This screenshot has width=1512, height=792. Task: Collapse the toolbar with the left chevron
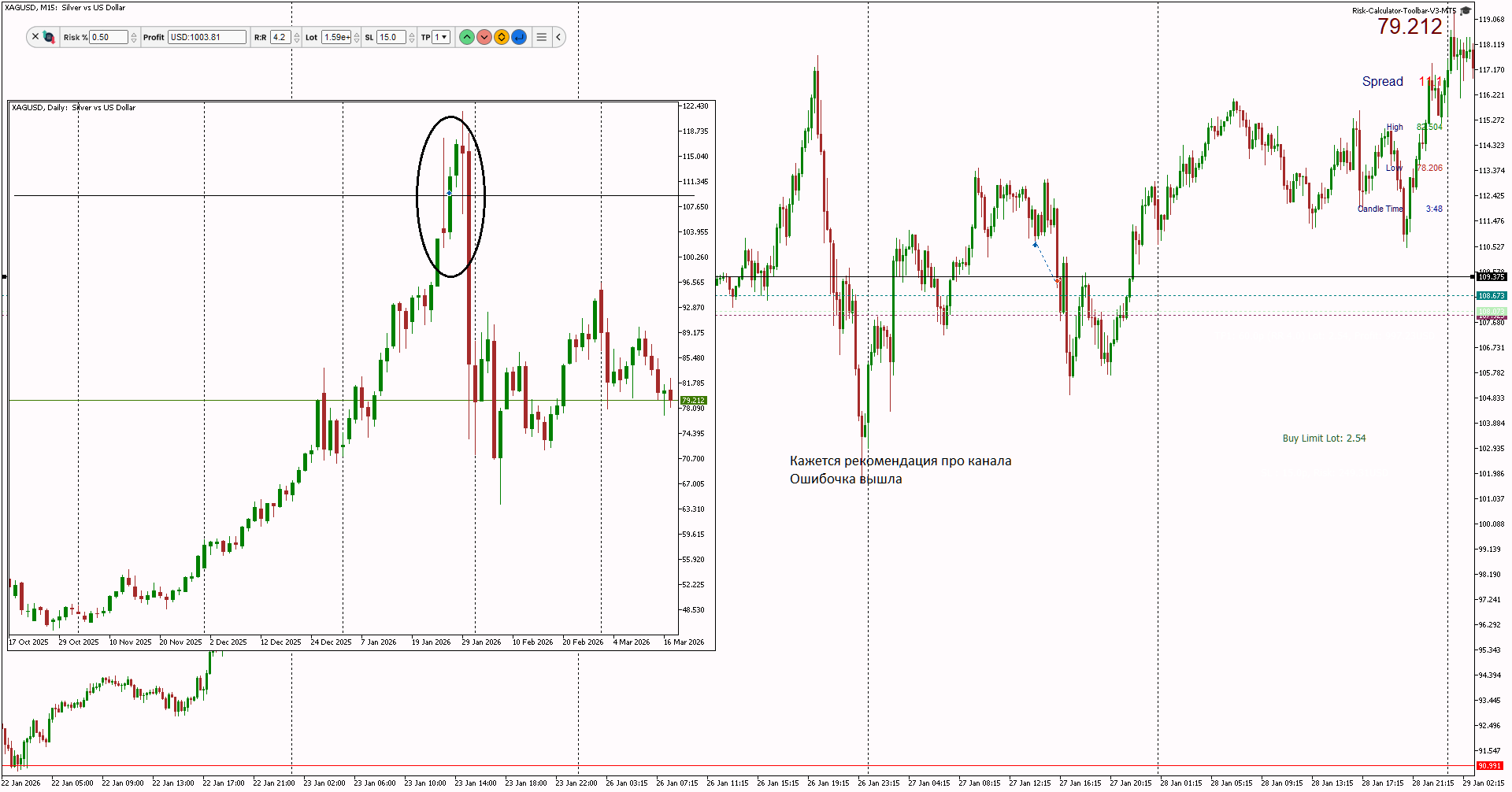558,37
